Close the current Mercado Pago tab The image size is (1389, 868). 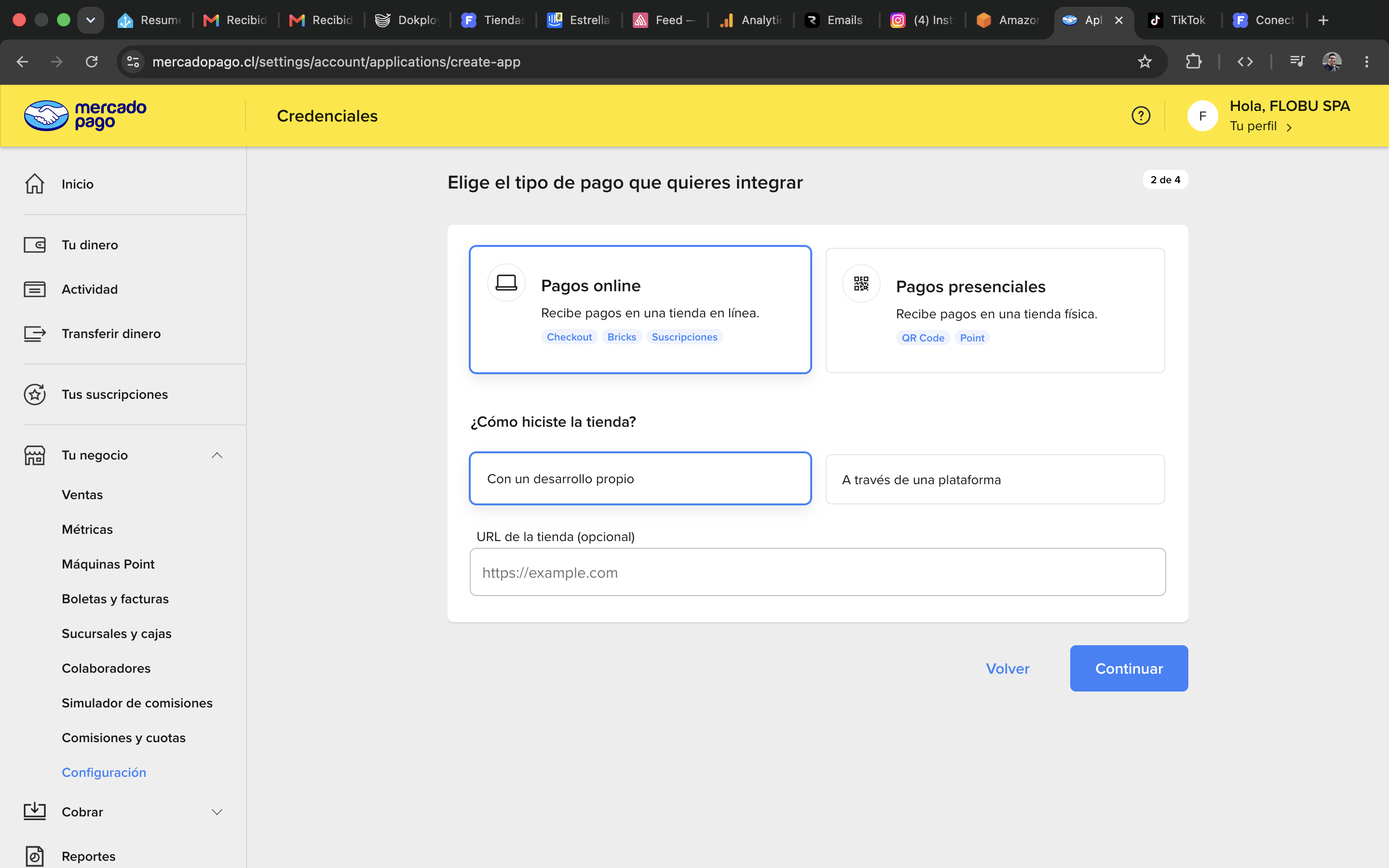click(x=1118, y=20)
